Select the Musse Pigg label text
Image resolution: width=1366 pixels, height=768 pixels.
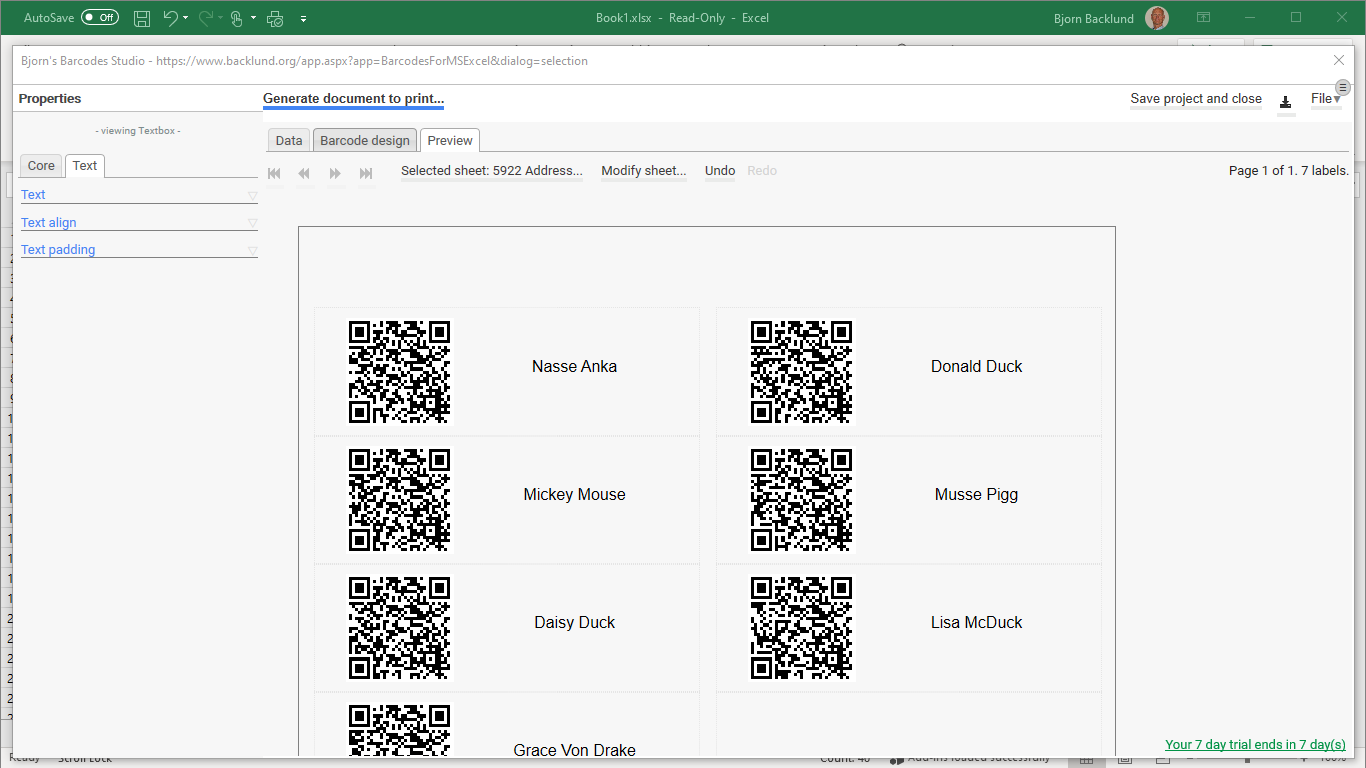click(977, 495)
